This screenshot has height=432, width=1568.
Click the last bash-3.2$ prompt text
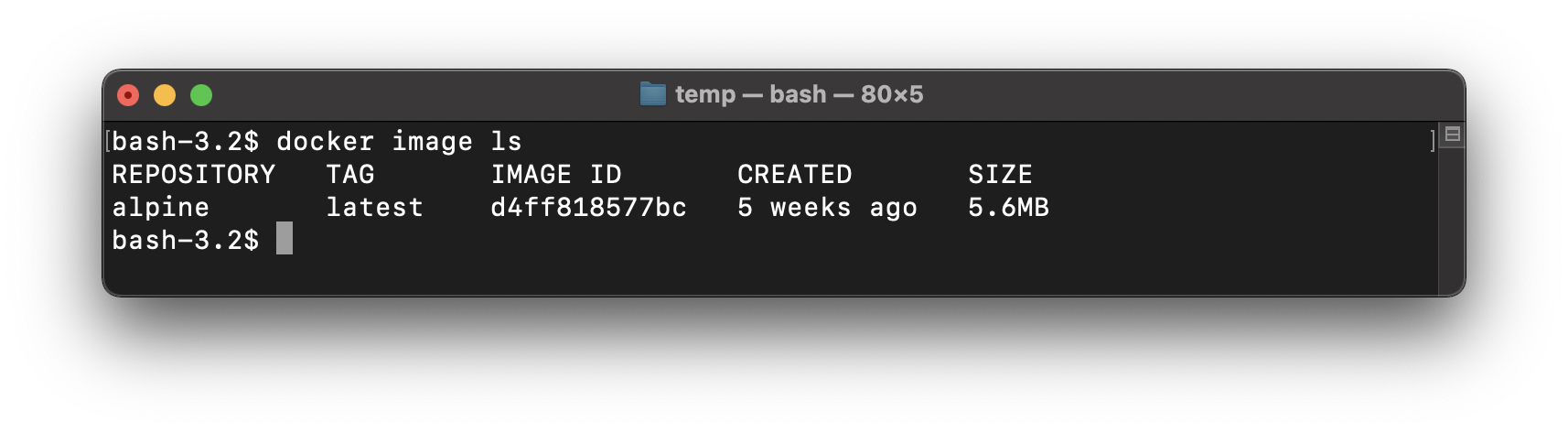pyautogui.click(x=185, y=241)
